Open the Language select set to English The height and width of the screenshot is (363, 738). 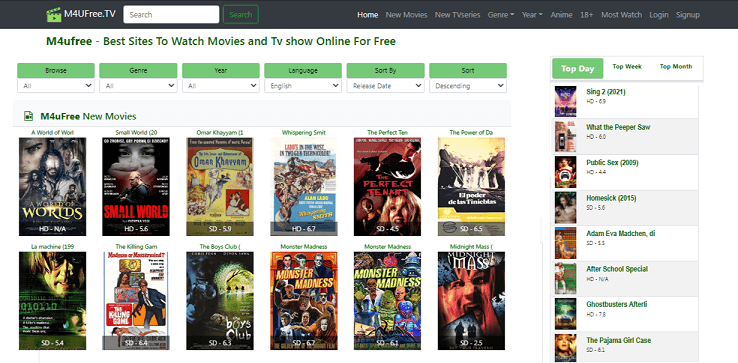point(303,86)
